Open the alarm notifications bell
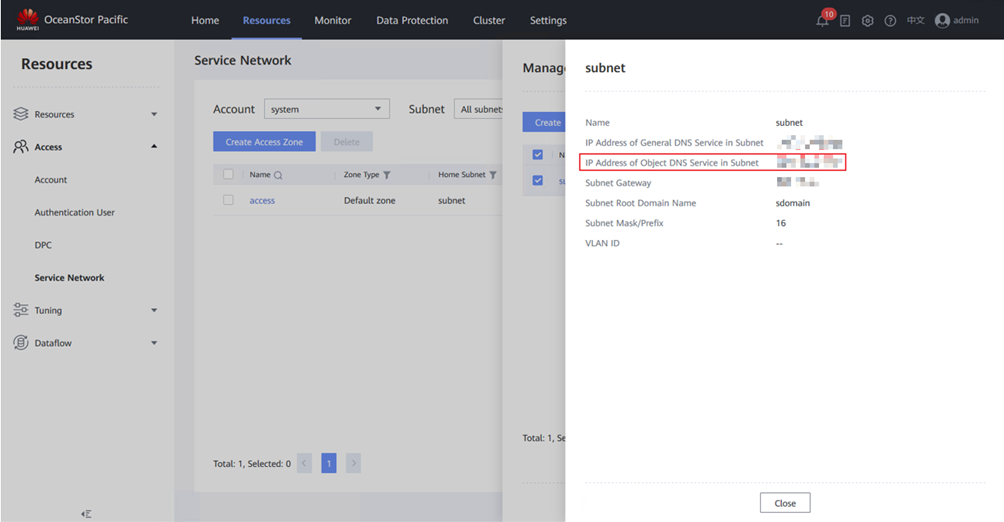Viewport: 1004px width, 522px height. coord(822,21)
